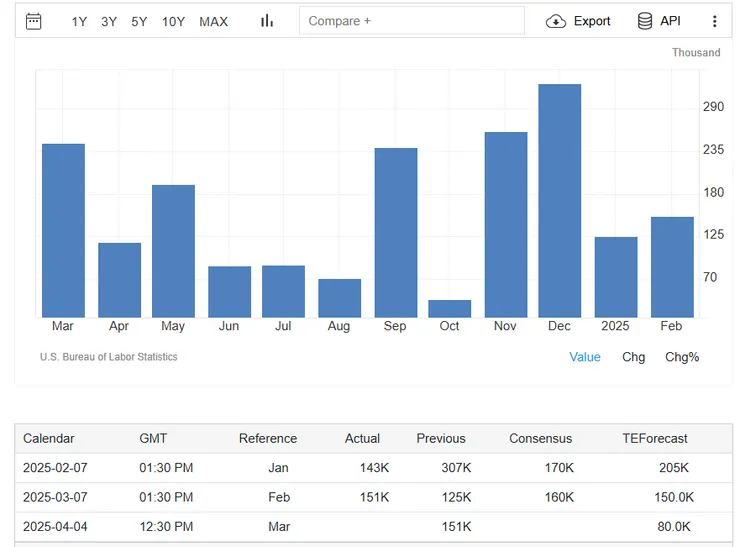This screenshot has height=547, width=740.
Task: Select the 3Y time range
Action: [x=109, y=21]
